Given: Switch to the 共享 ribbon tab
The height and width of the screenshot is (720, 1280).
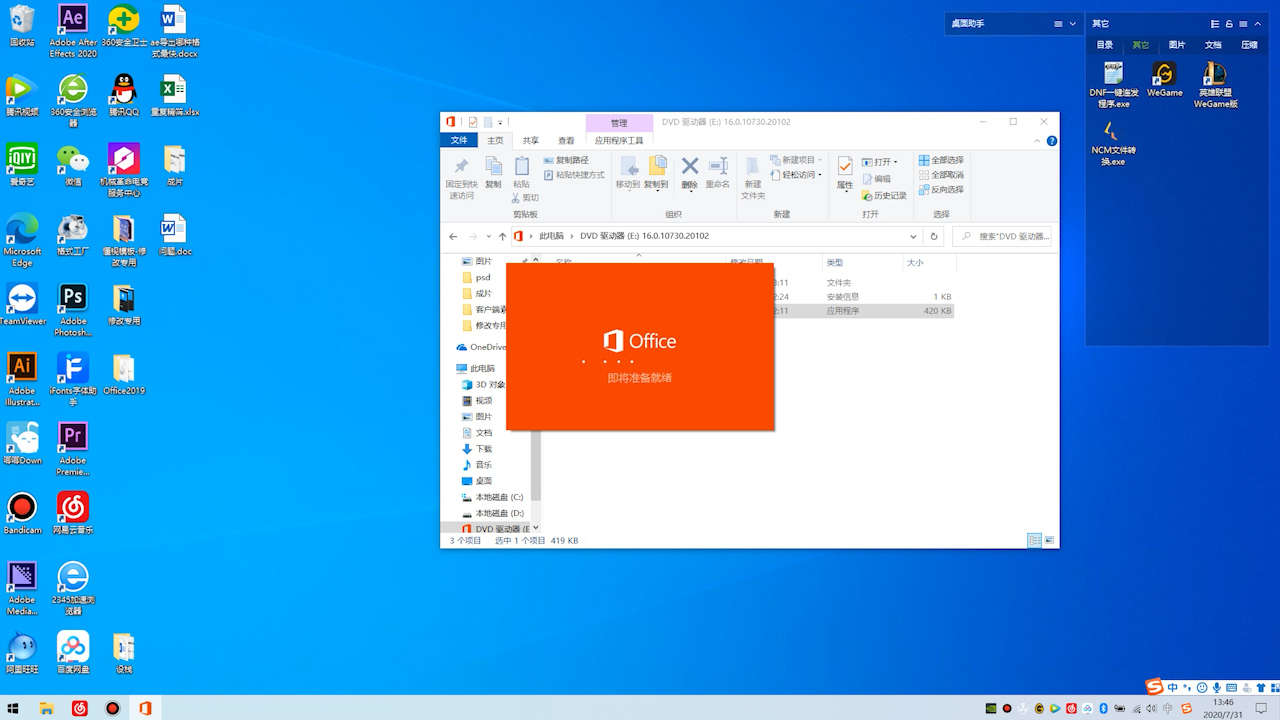Looking at the screenshot, I should click(530, 141).
